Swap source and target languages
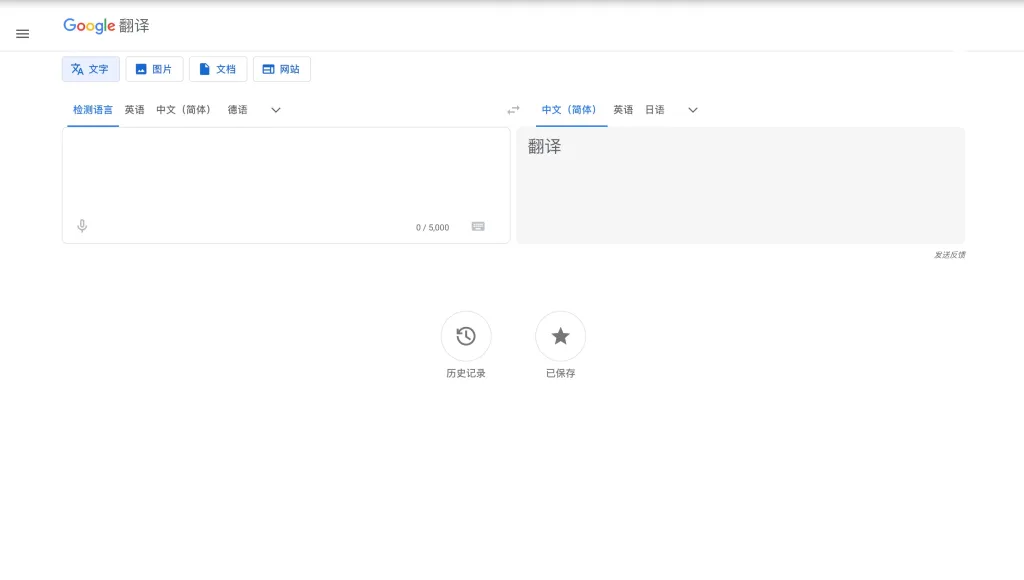 pyautogui.click(x=513, y=110)
